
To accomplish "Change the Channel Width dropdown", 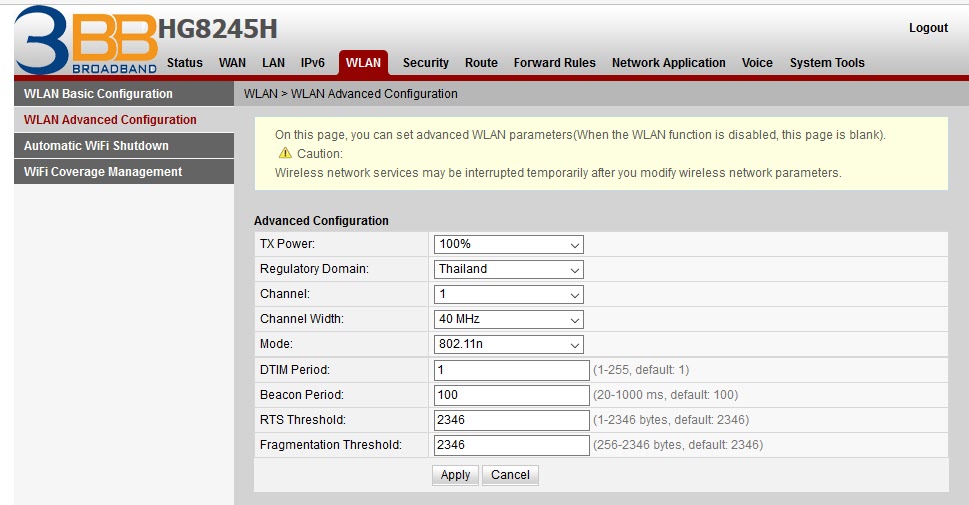I will [x=508, y=320].
